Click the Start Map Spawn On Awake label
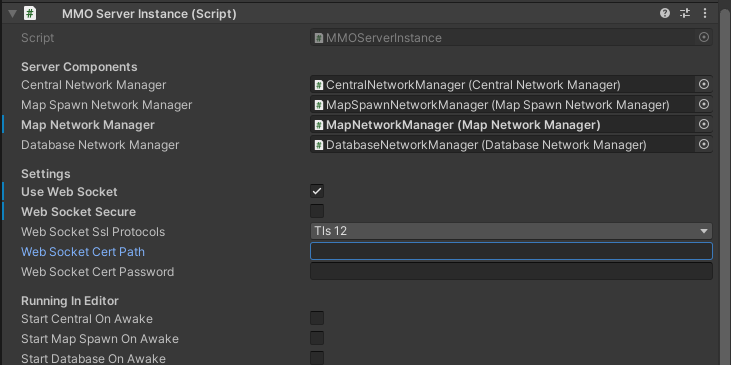This screenshot has height=365, width=731. coord(100,339)
